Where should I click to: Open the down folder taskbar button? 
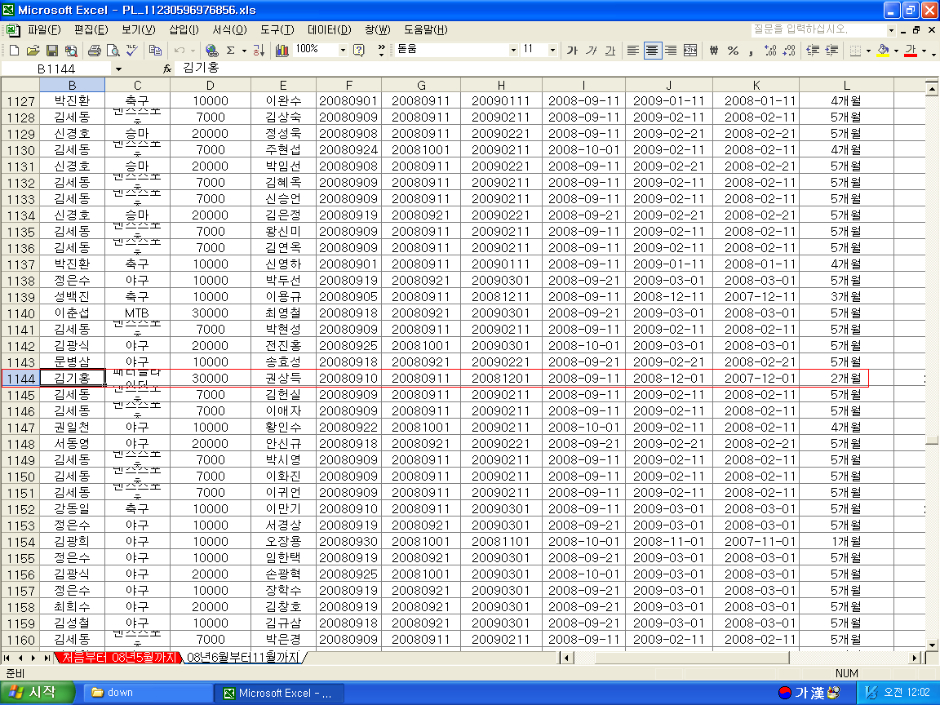tap(147, 693)
